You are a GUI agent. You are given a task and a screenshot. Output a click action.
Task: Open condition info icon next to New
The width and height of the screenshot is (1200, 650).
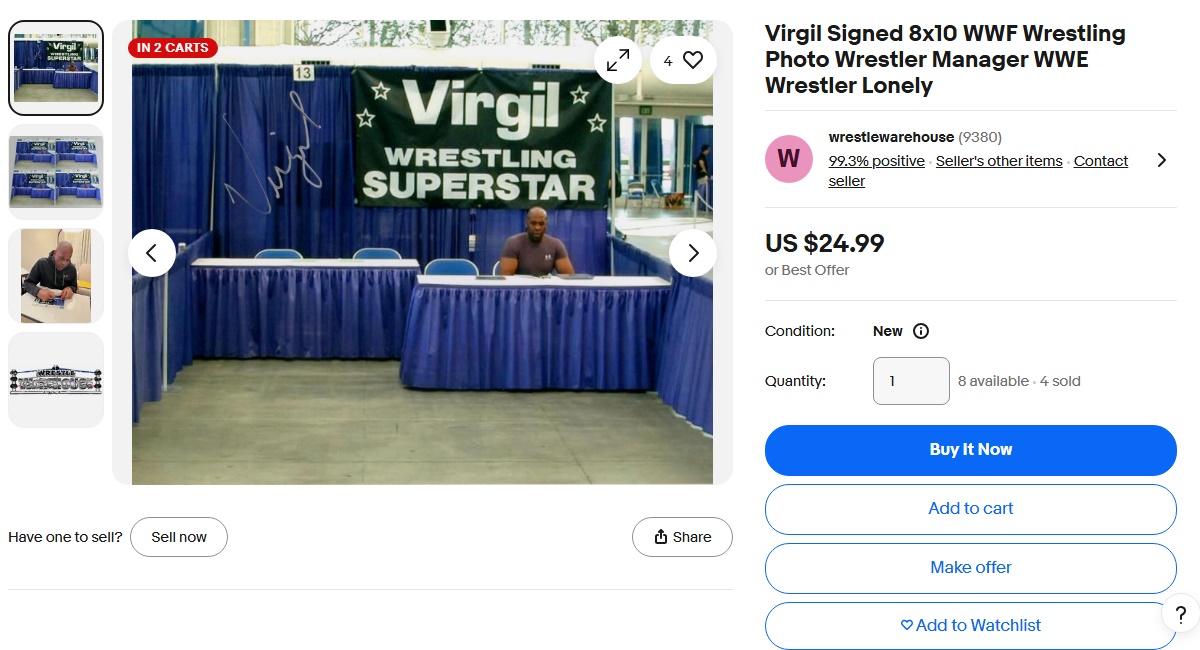point(921,331)
